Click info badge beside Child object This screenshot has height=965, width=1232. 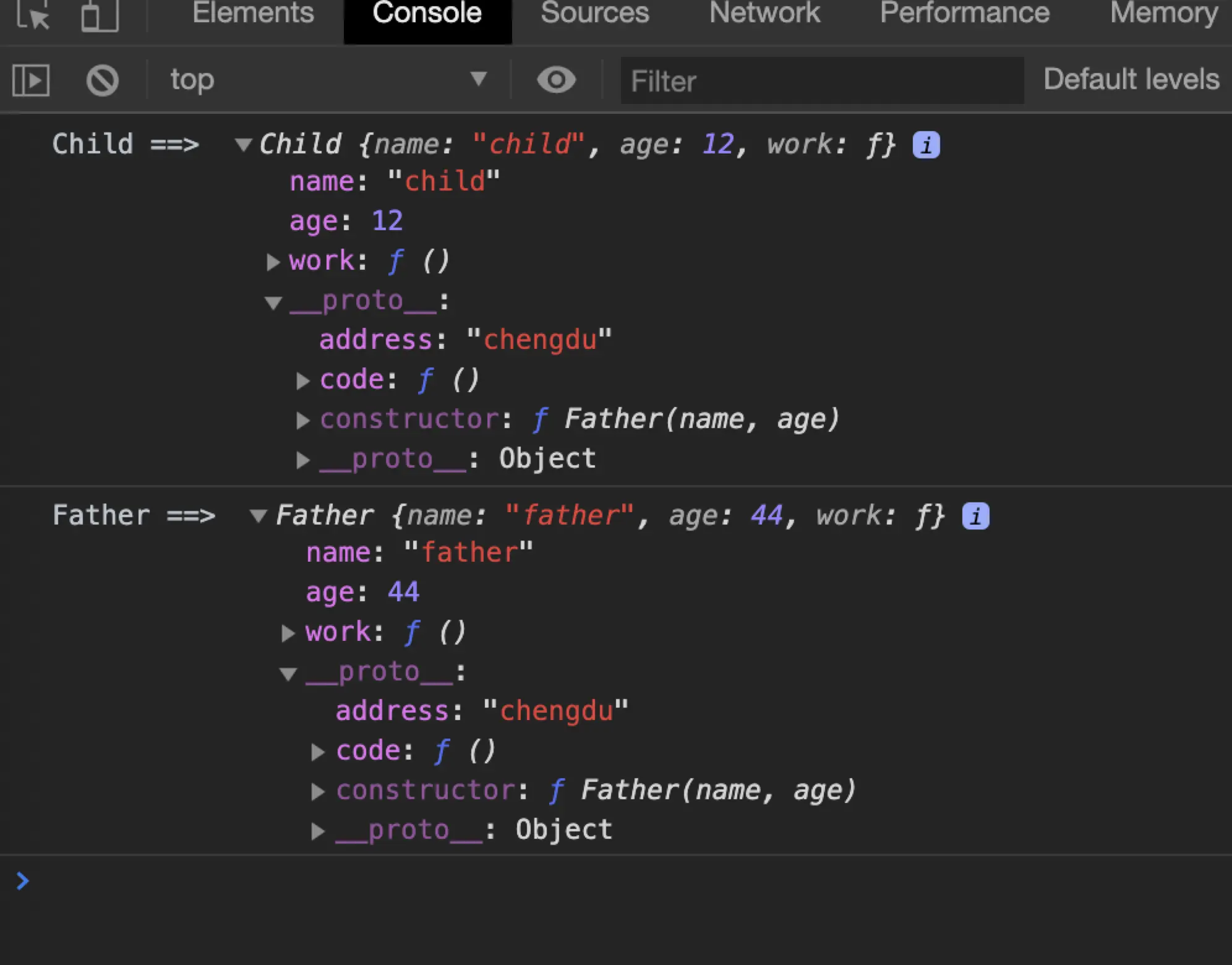pos(926,145)
